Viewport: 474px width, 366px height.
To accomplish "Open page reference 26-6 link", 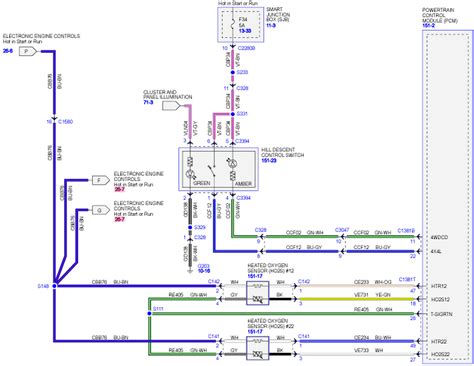I will tap(8, 51).
